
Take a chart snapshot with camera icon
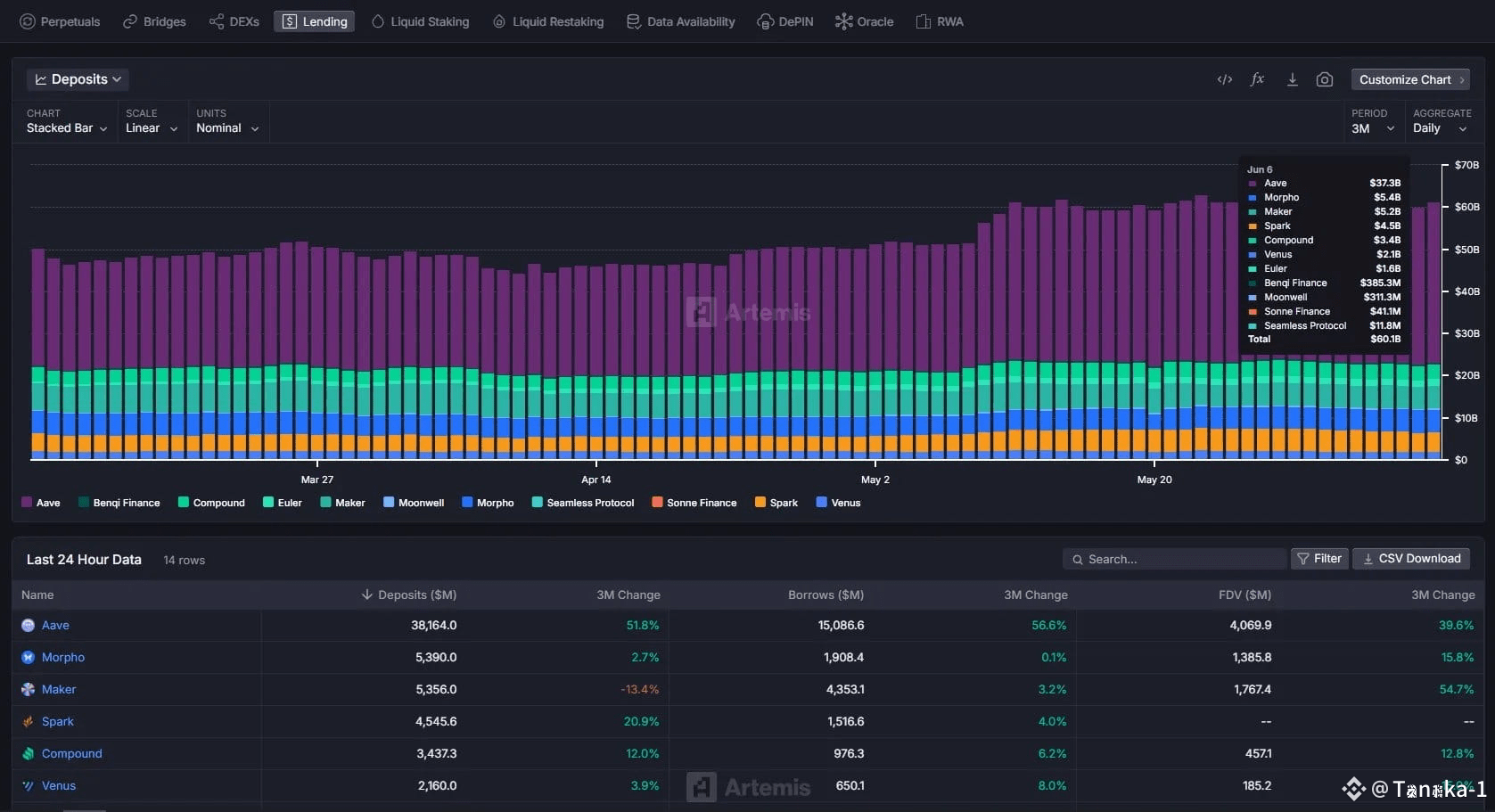tap(1325, 79)
